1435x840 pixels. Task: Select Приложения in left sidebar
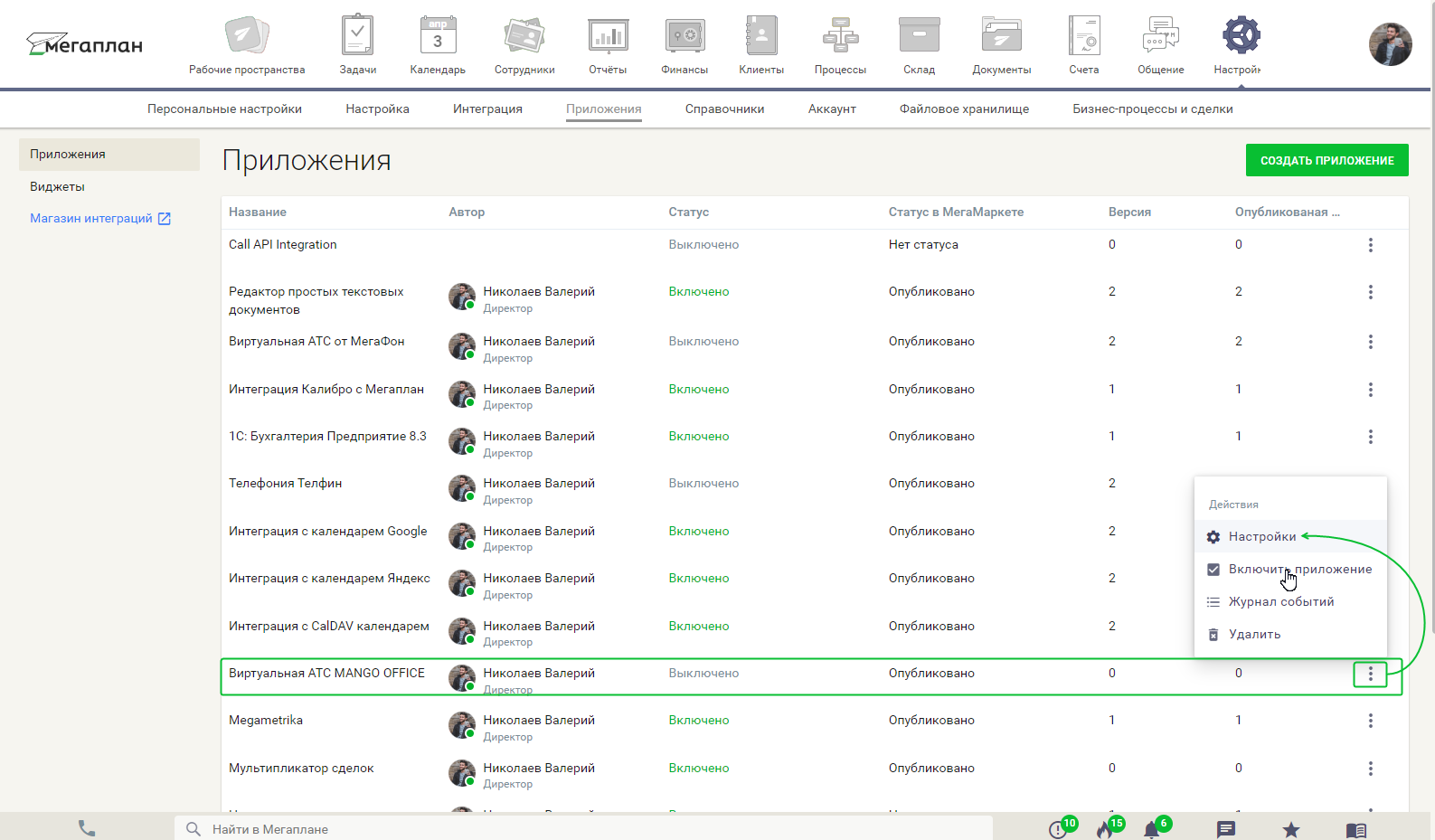[109, 155]
